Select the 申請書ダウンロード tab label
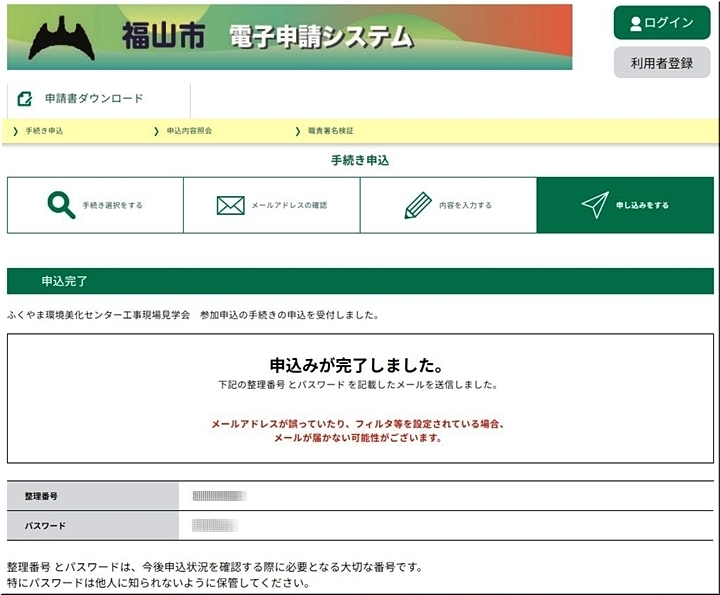The height and width of the screenshot is (595, 720). [x=94, y=99]
